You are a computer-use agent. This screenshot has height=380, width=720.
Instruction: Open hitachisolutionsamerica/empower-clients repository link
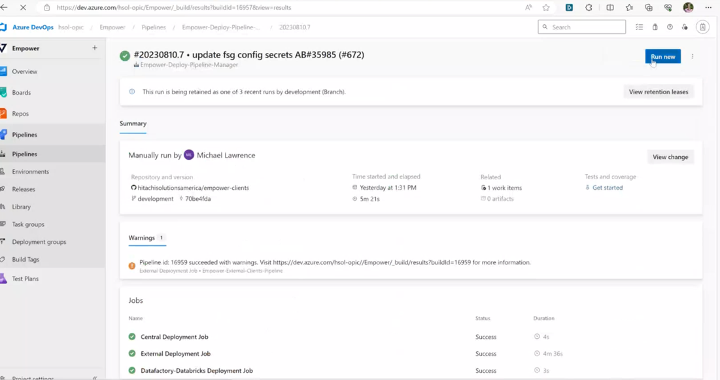[x=193, y=188]
